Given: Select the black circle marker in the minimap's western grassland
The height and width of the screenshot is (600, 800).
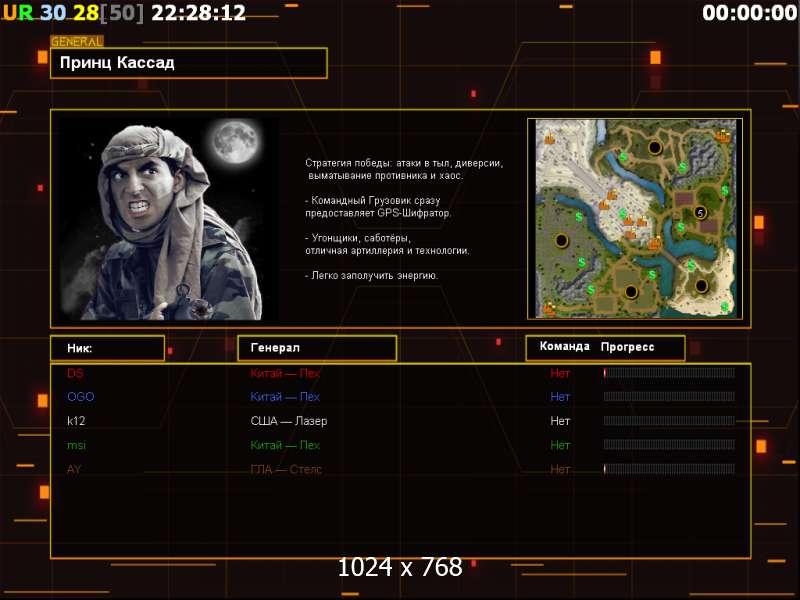Looking at the screenshot, I should [x=561, y=240].
